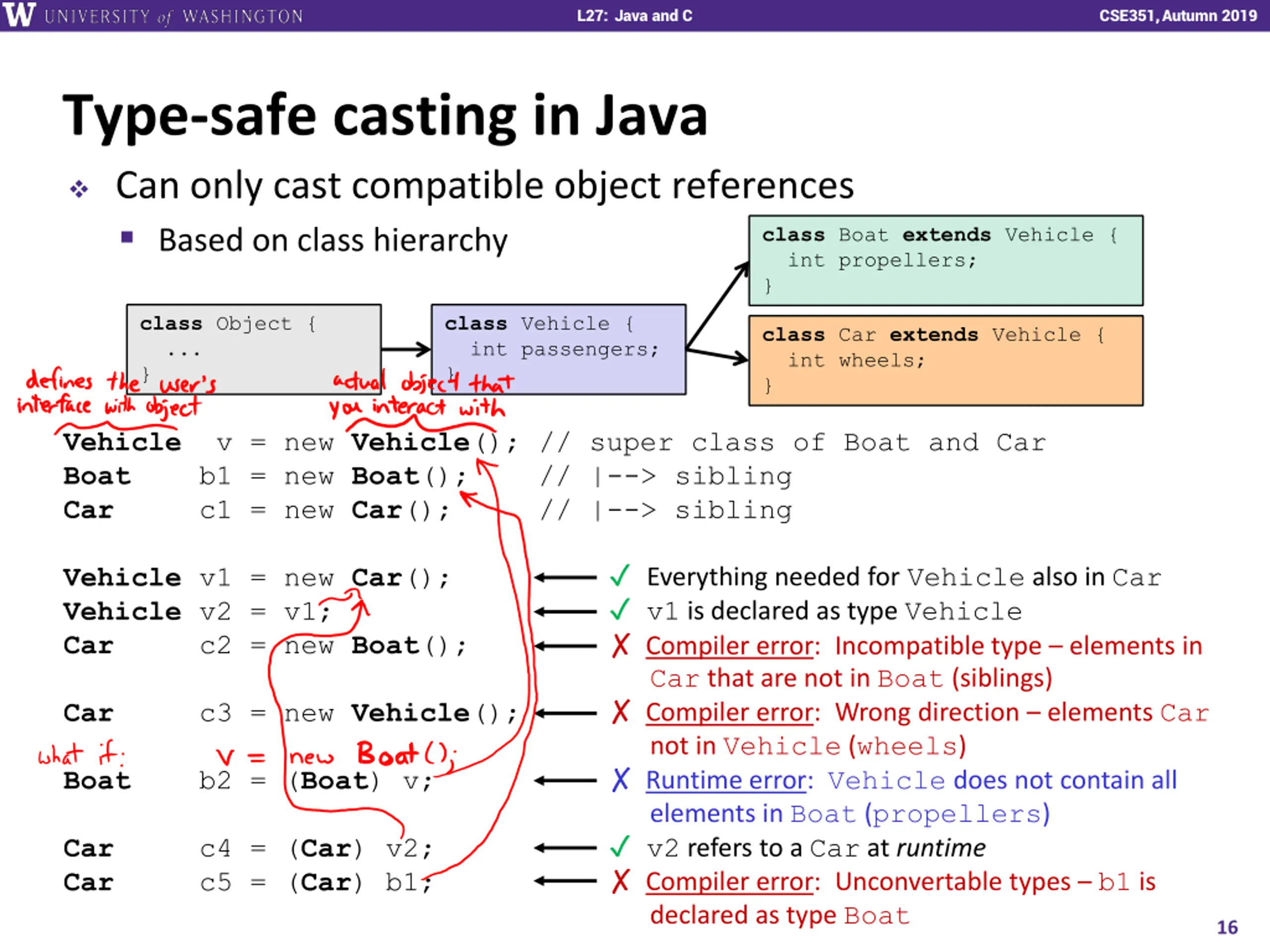Click code line 'Car c1 = new Car();'
Screen dimensions: 1270x952
point(256,511)
